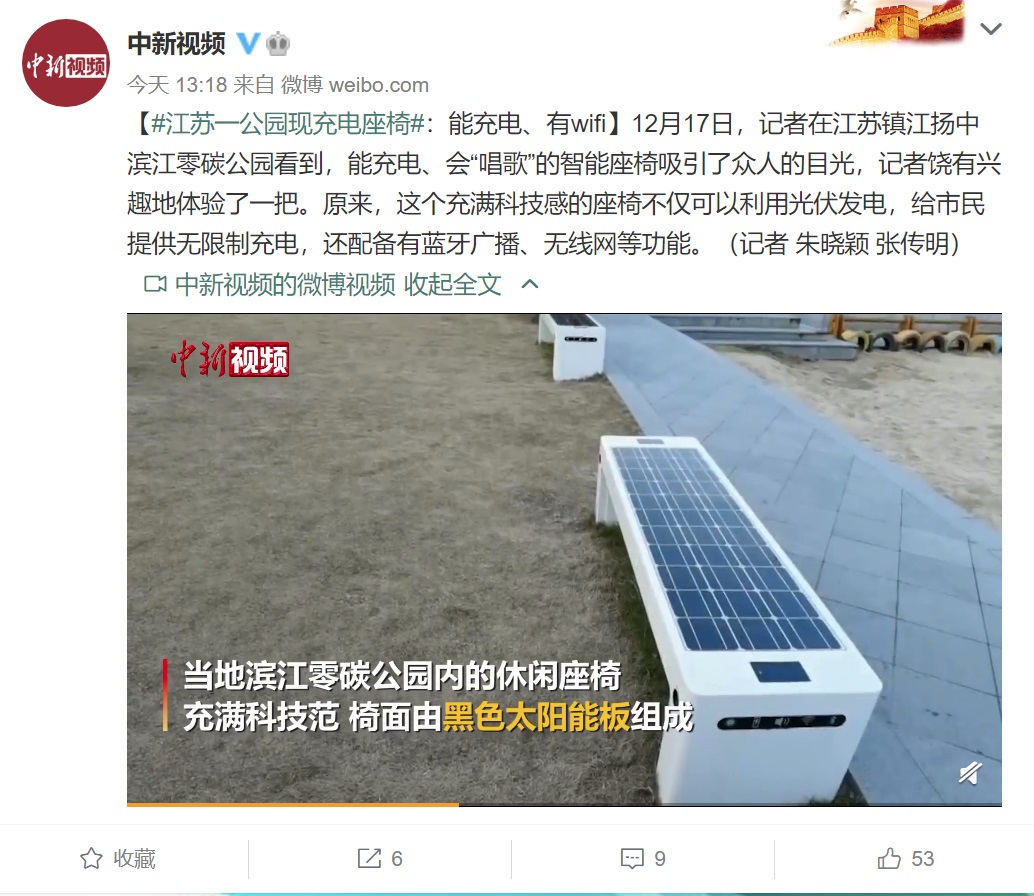Unmute the video using the speaker icon

(970, 772)
